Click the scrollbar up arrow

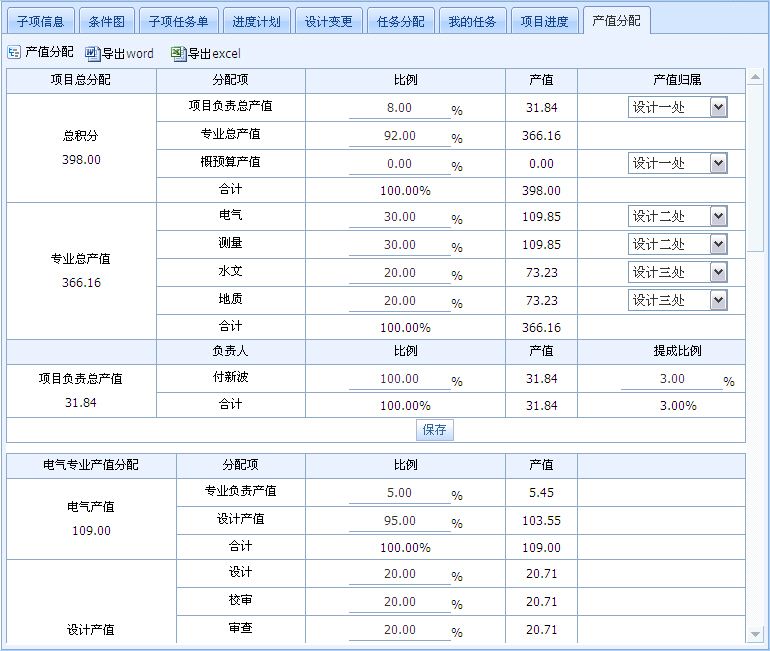click(x=755, y=77)
